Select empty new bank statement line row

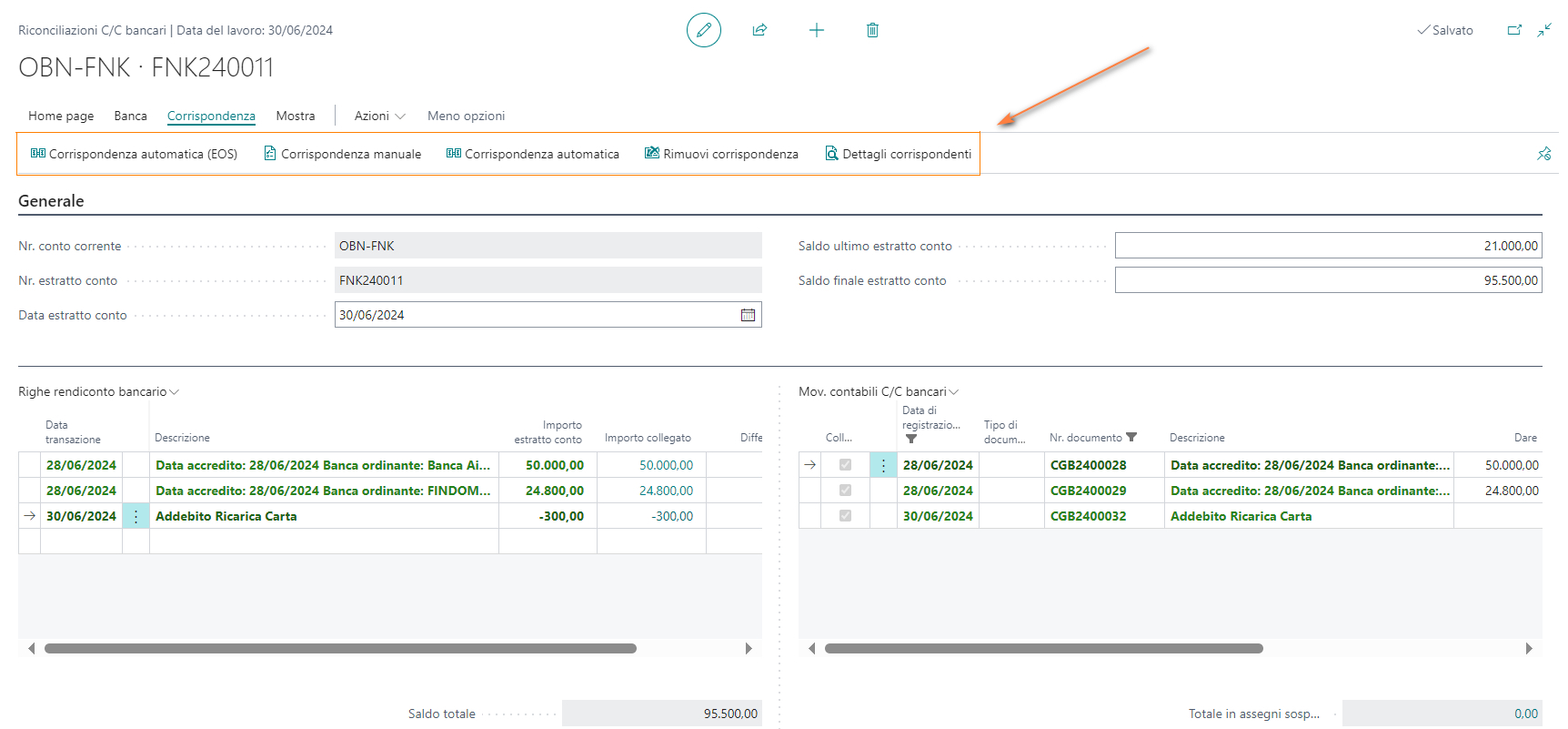pos(390,542)
